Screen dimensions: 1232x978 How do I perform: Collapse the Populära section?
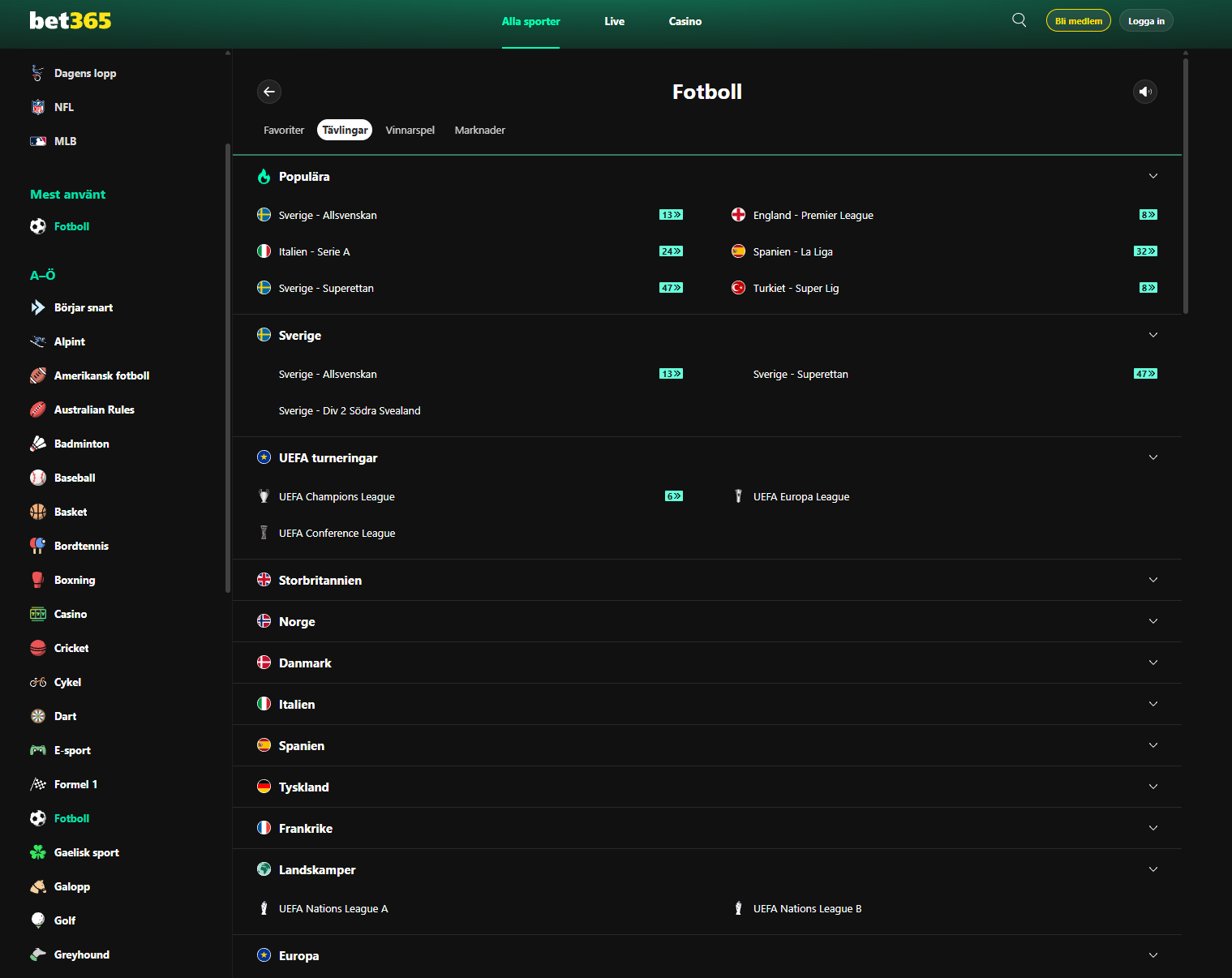pyautogui.click(x=1153, y=176)
